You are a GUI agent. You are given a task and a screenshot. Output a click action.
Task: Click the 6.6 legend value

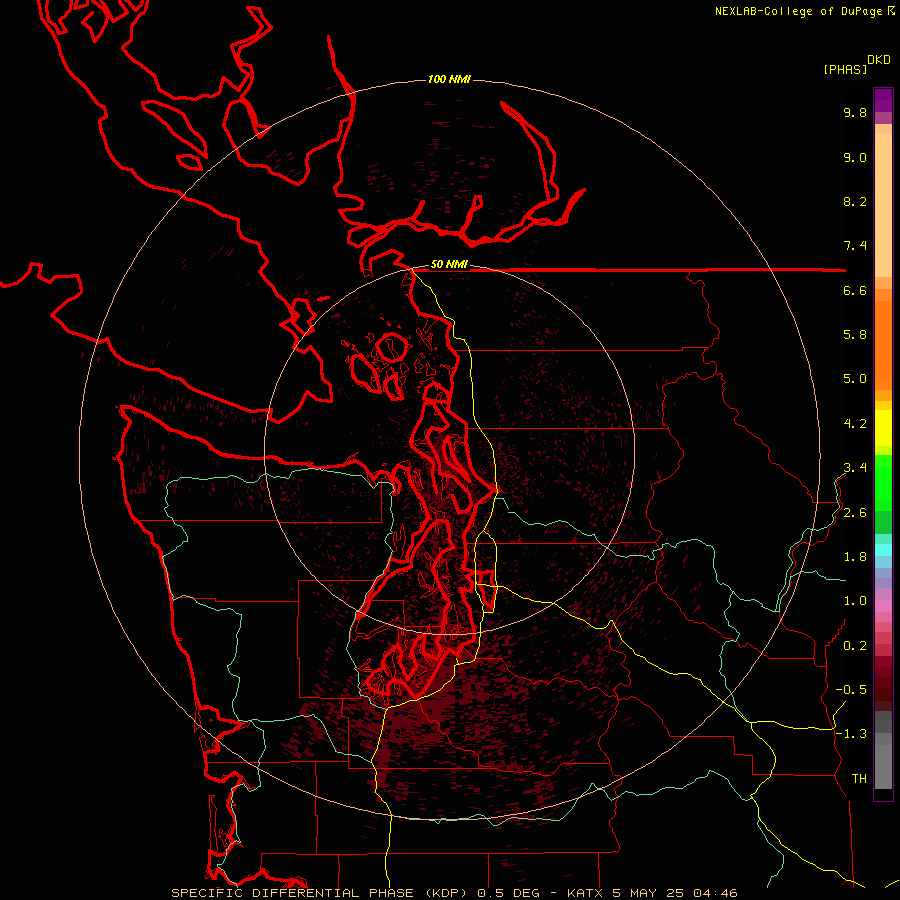click(x=855, y=290)
